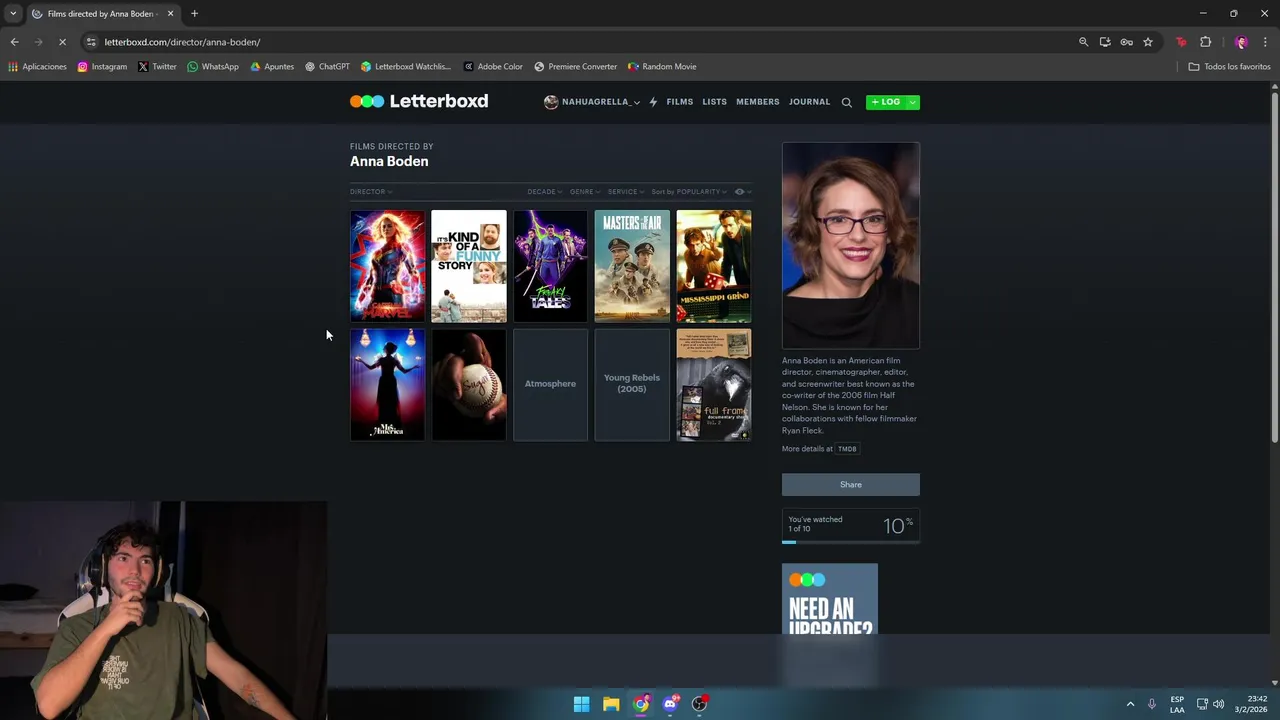The image size is (1280, 720).
Task: Open the Letterboxd Watchlis... bookmark
Action: [x=406, y=67]
